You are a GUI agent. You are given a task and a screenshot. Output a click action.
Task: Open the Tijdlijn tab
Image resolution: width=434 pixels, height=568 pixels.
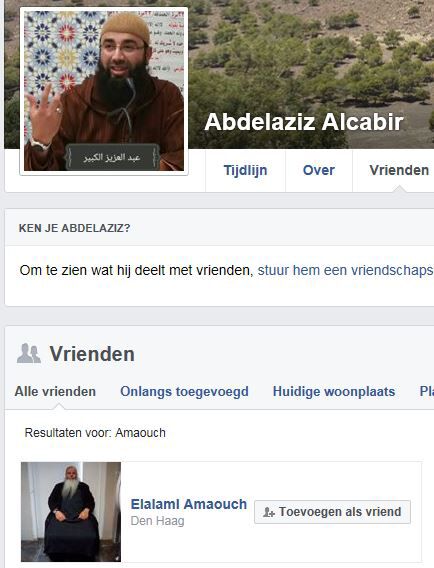point(245,170)
